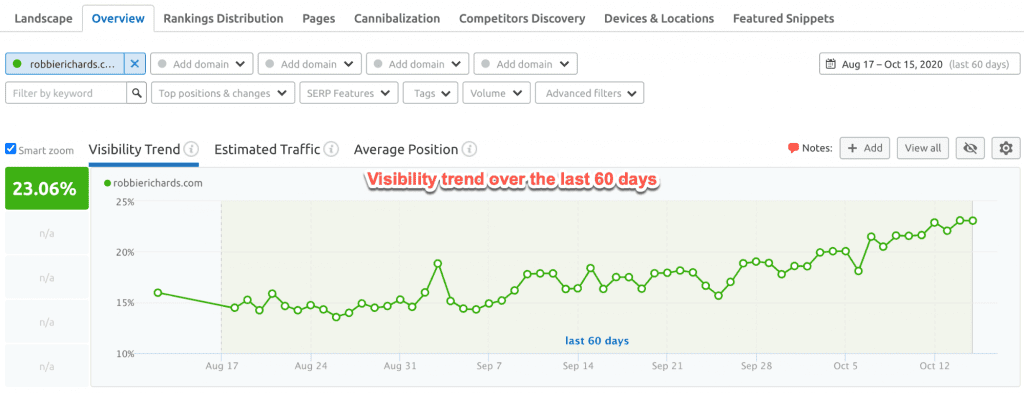Expand Top positions & changes filter
Viewport: 1024px width, 393px height.
point(223,93)
